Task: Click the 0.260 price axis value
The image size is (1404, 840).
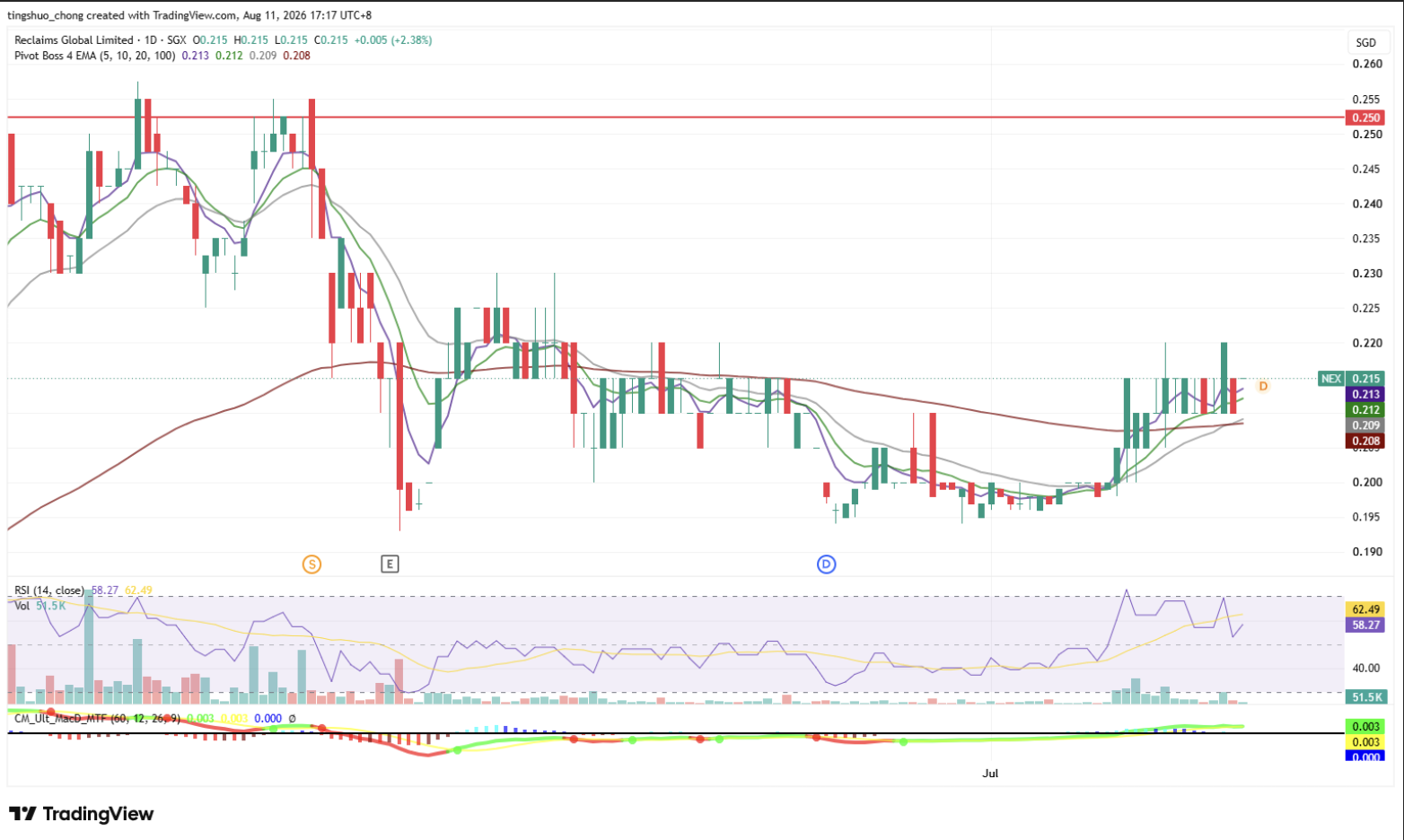Action: pos(1367,64)
